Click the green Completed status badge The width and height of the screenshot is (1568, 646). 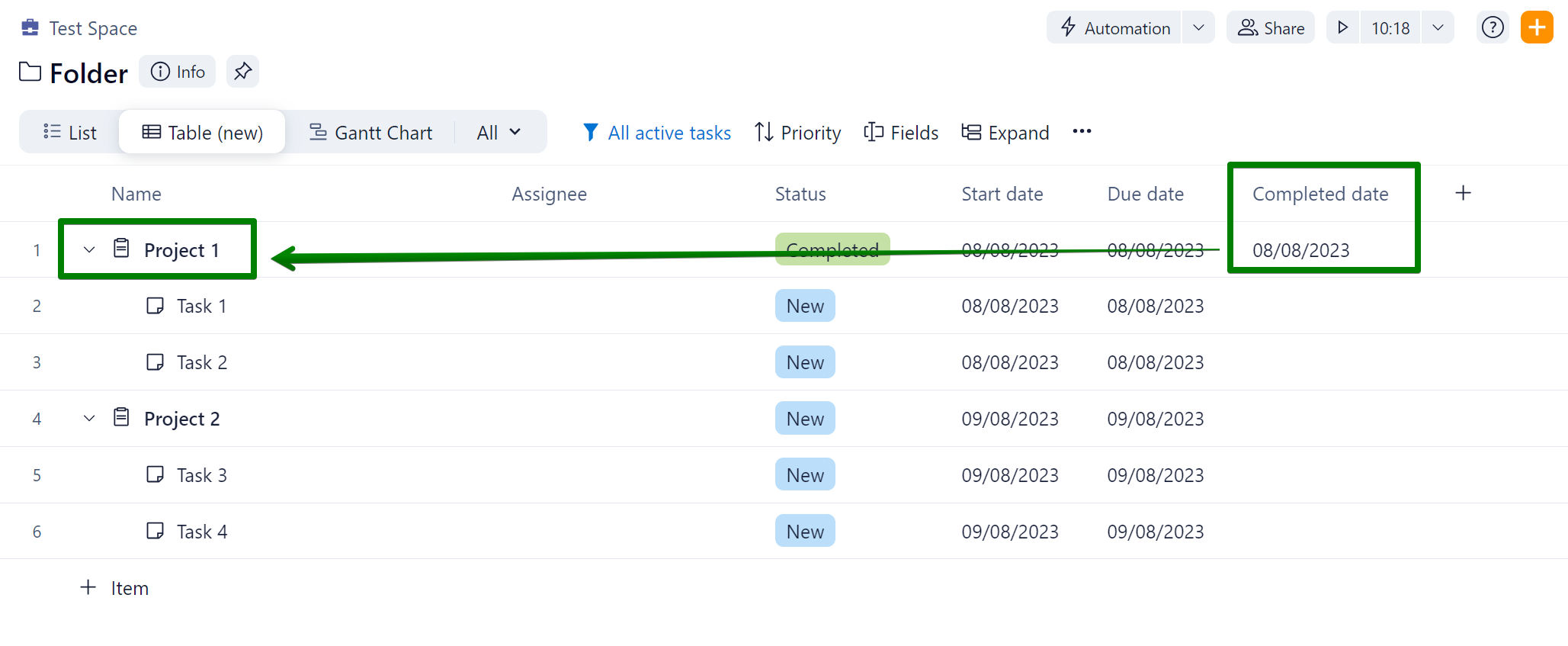click(832, 249)
